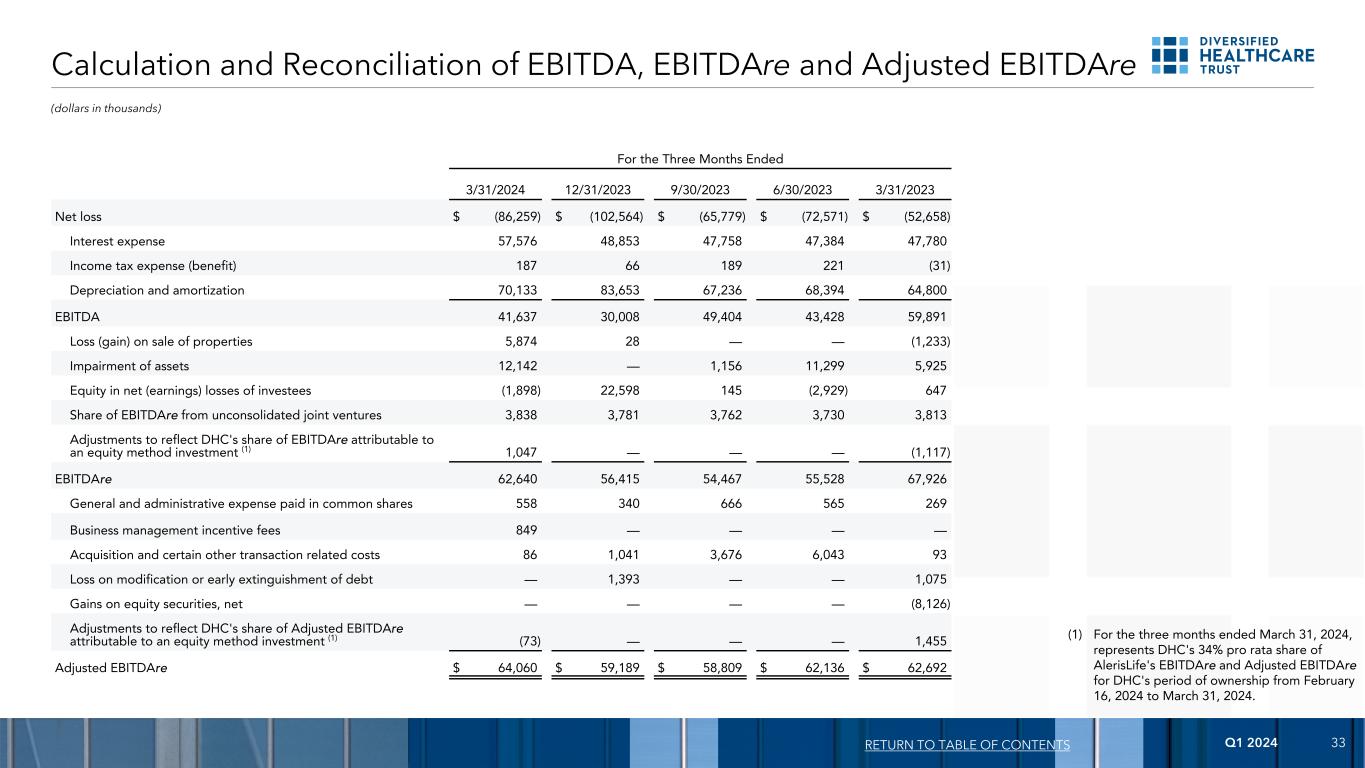
Task: Click the Net loss row label
Action: tap(78, 216)
